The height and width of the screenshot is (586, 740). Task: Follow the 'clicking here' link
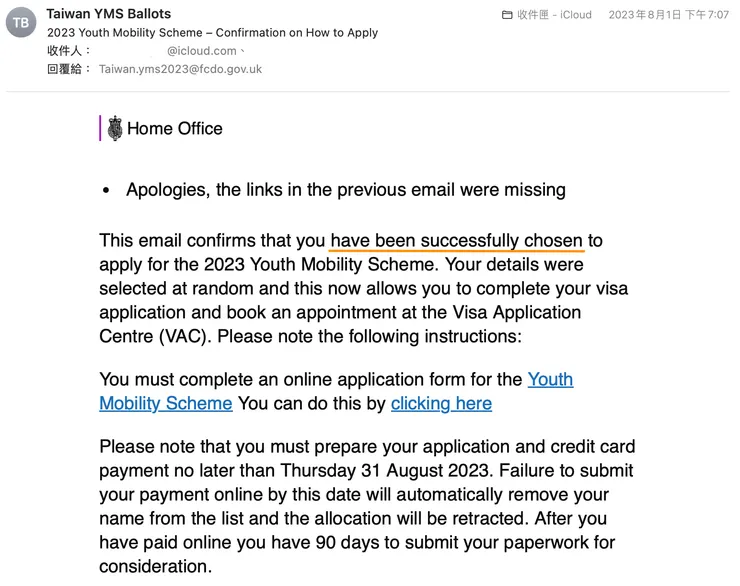click(441, 404)
